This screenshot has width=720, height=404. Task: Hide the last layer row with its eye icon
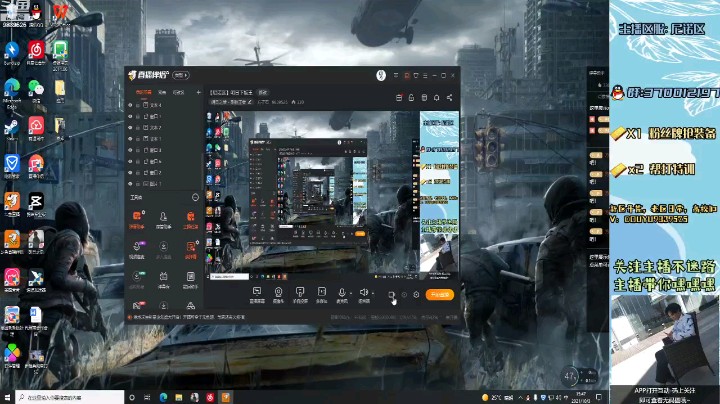(130, 184)
